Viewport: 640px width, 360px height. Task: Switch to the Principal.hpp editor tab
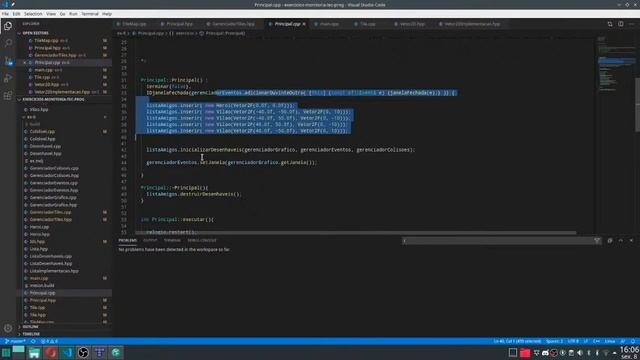179,24
